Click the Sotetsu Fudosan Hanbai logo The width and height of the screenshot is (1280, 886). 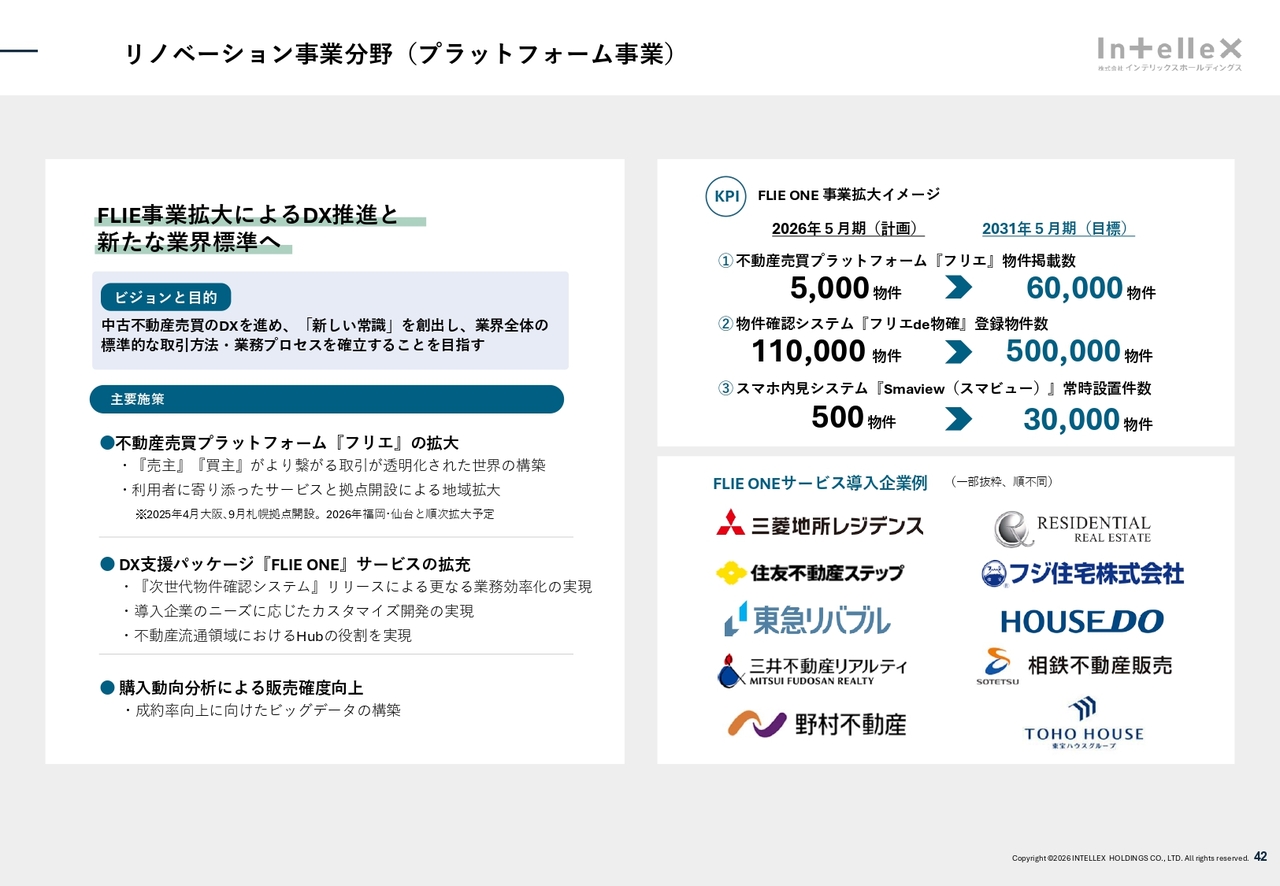[1074, 667]
